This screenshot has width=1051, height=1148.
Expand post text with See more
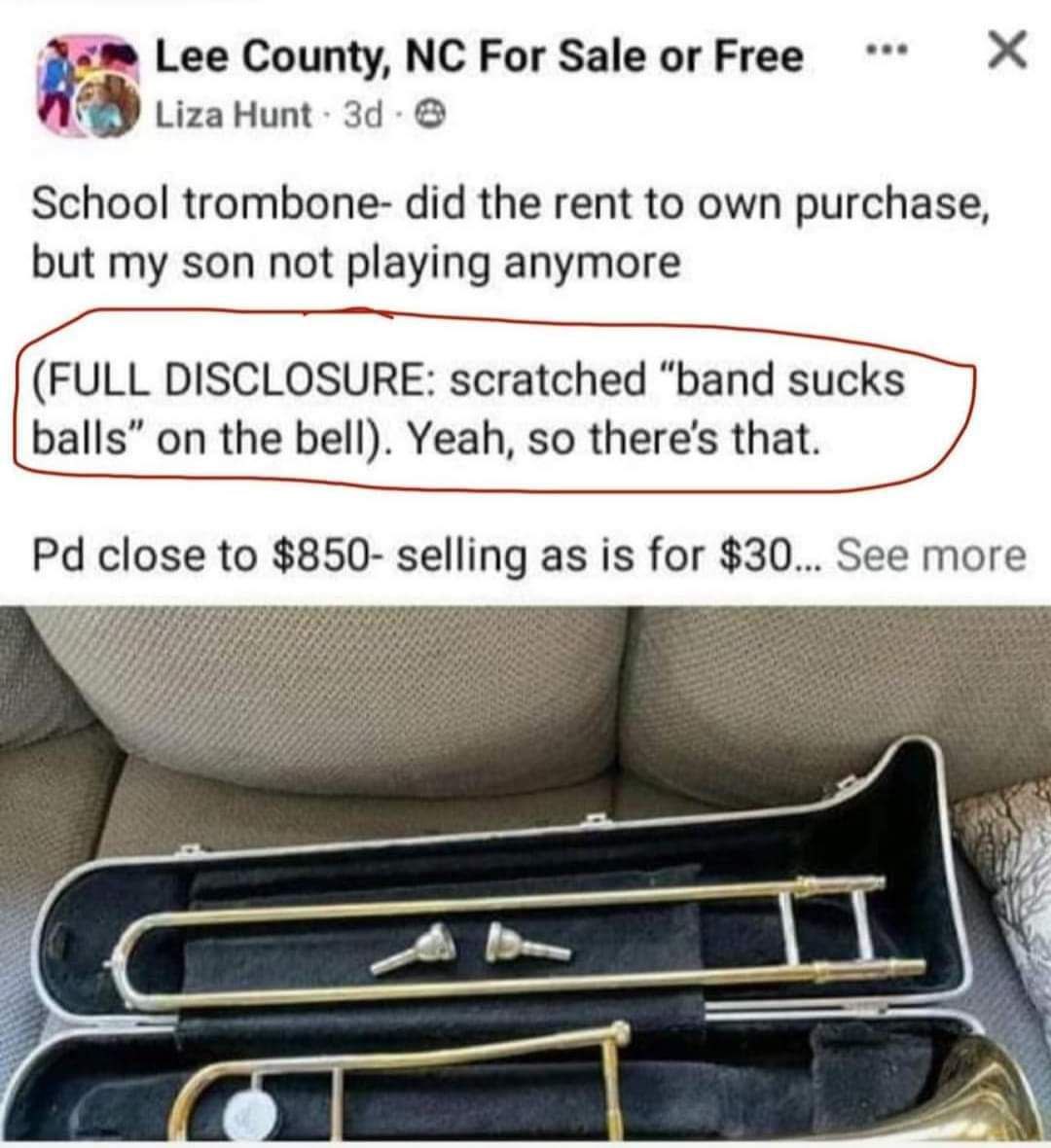931,555
